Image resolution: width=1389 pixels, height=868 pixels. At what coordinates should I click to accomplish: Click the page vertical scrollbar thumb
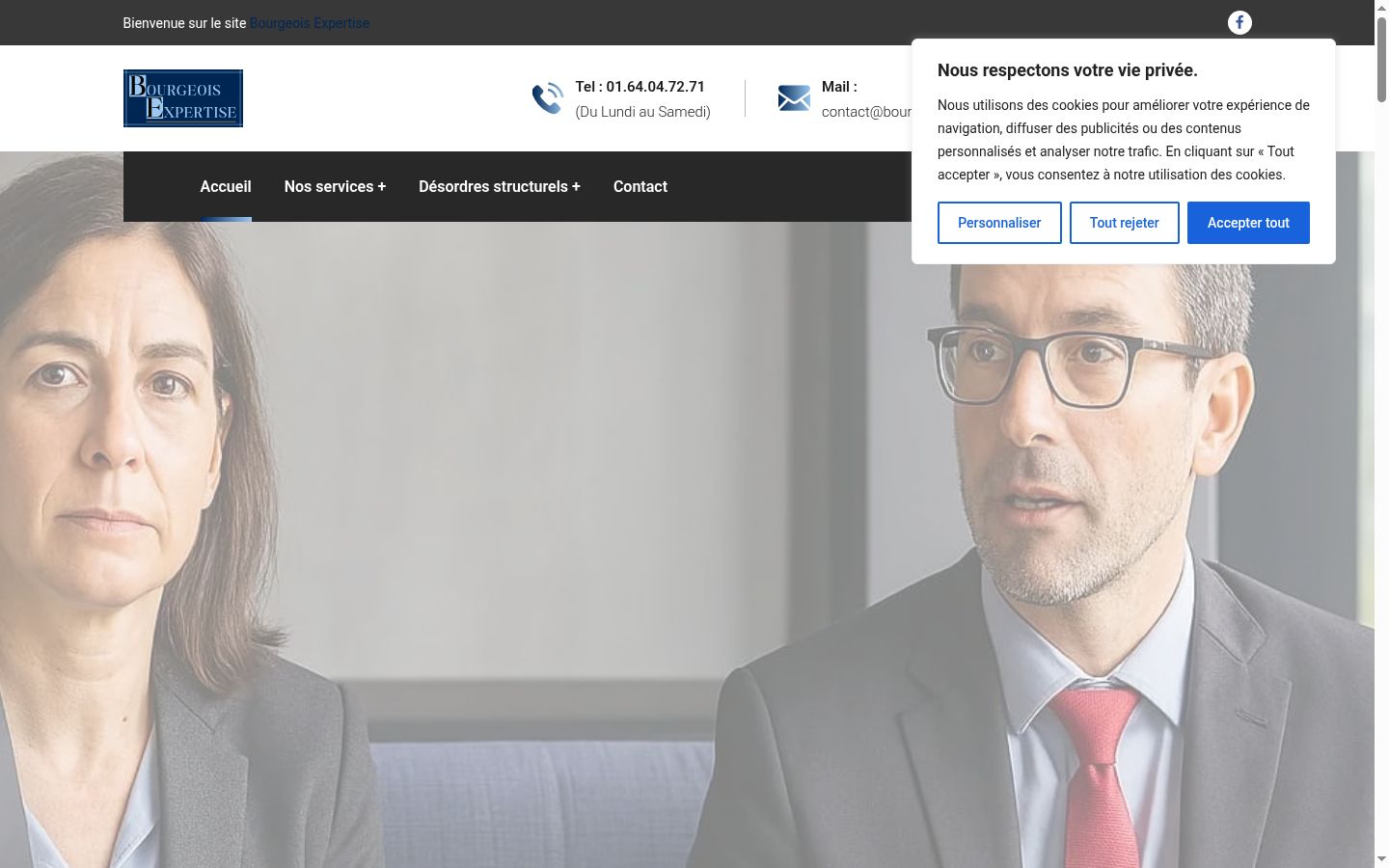pos(1381,58)
